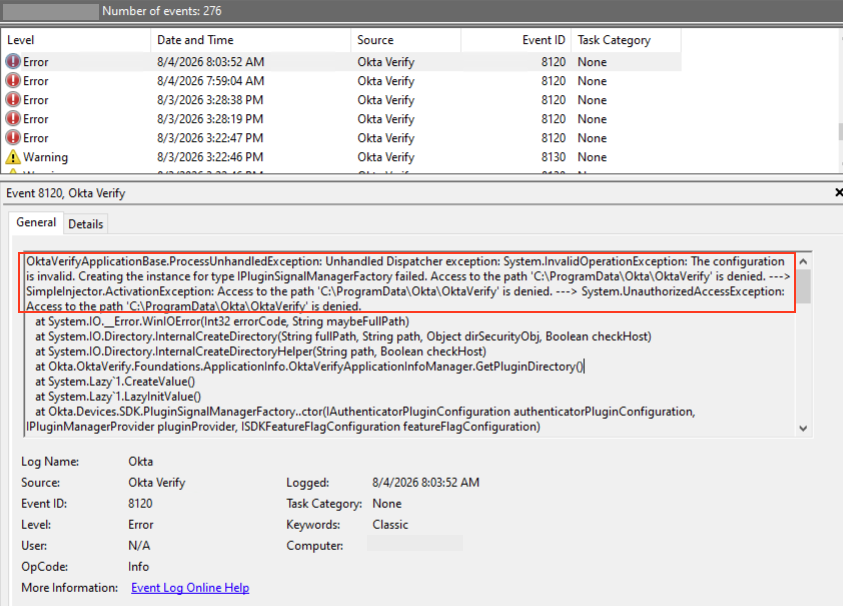The width and height of the screenshot is (843, 606).
Task: Sort by Event ID column header
Action: pyautogui.click(x=516, y=40)
